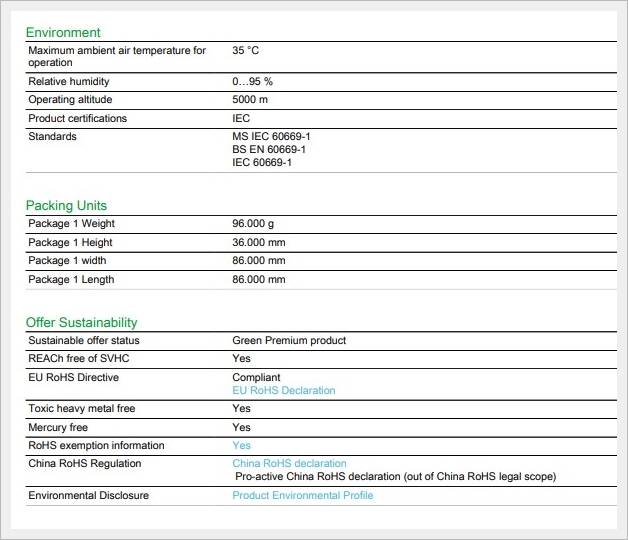628x540 pixels.
Task: Open the Product Environmental Profile link
Action: tap(303, 496)
